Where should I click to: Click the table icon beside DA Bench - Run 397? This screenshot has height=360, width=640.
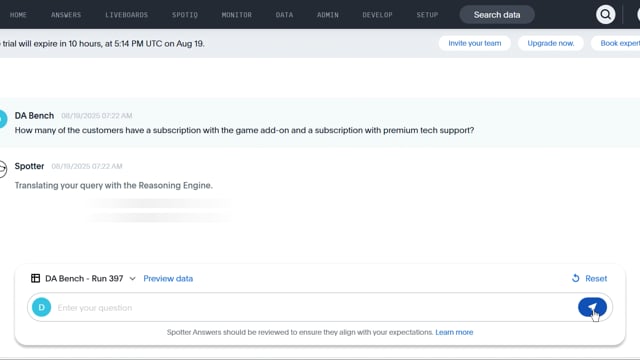[x=36, y=278]
